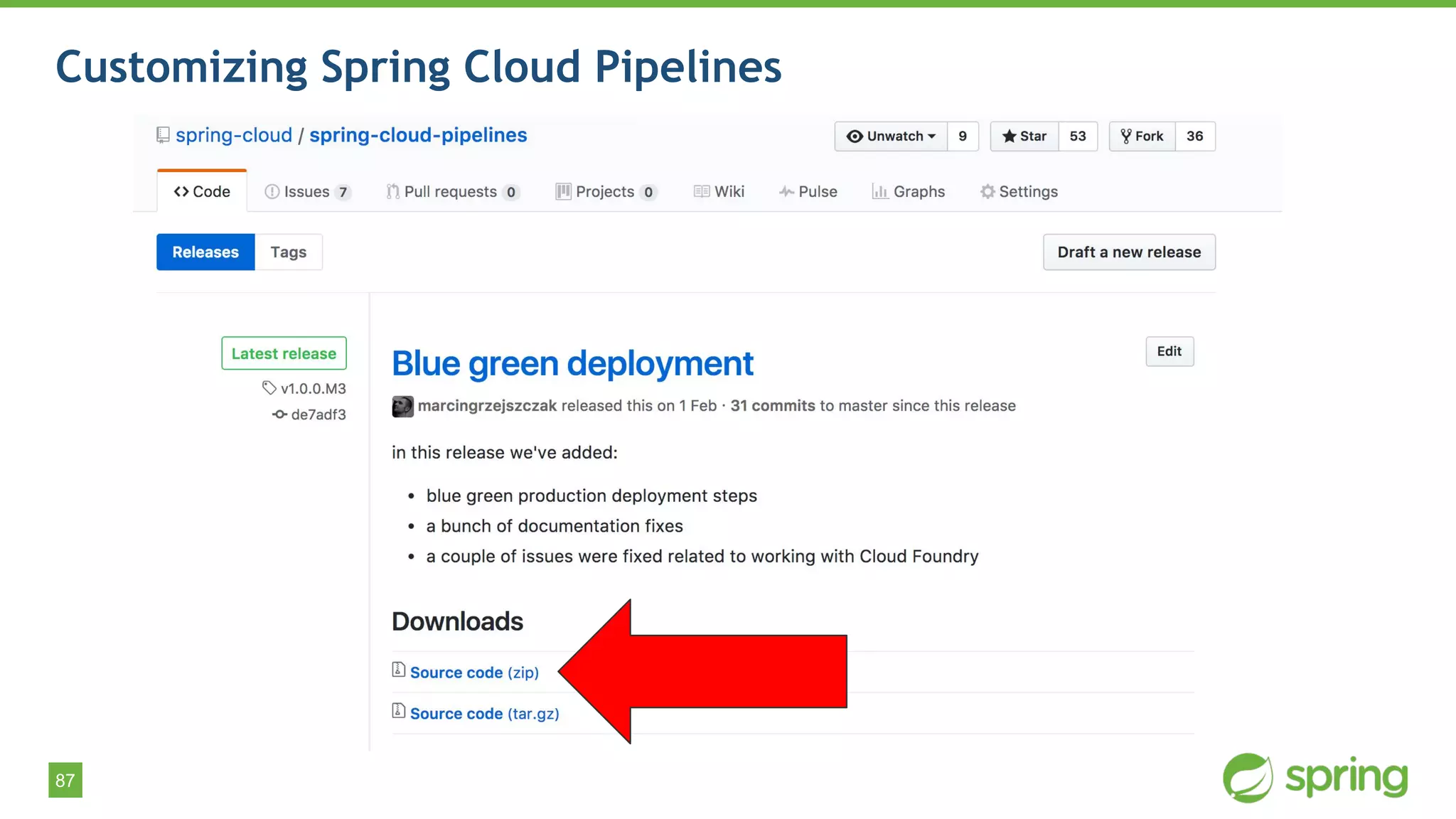Download Source code (tar.gz)
1456x819 pixels.
coord(484,714)
